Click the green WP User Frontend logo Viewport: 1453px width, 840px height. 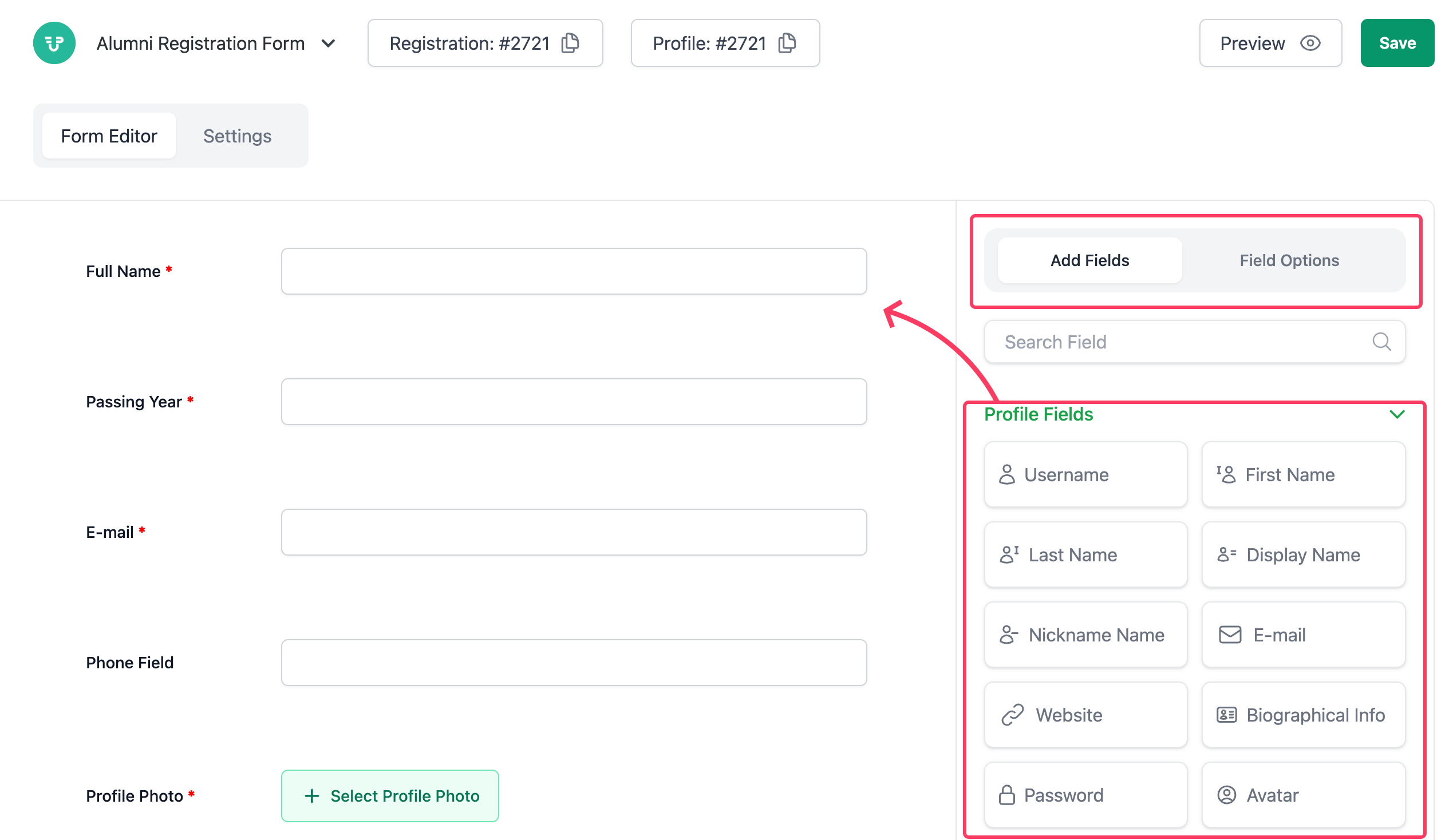[54, 43]
